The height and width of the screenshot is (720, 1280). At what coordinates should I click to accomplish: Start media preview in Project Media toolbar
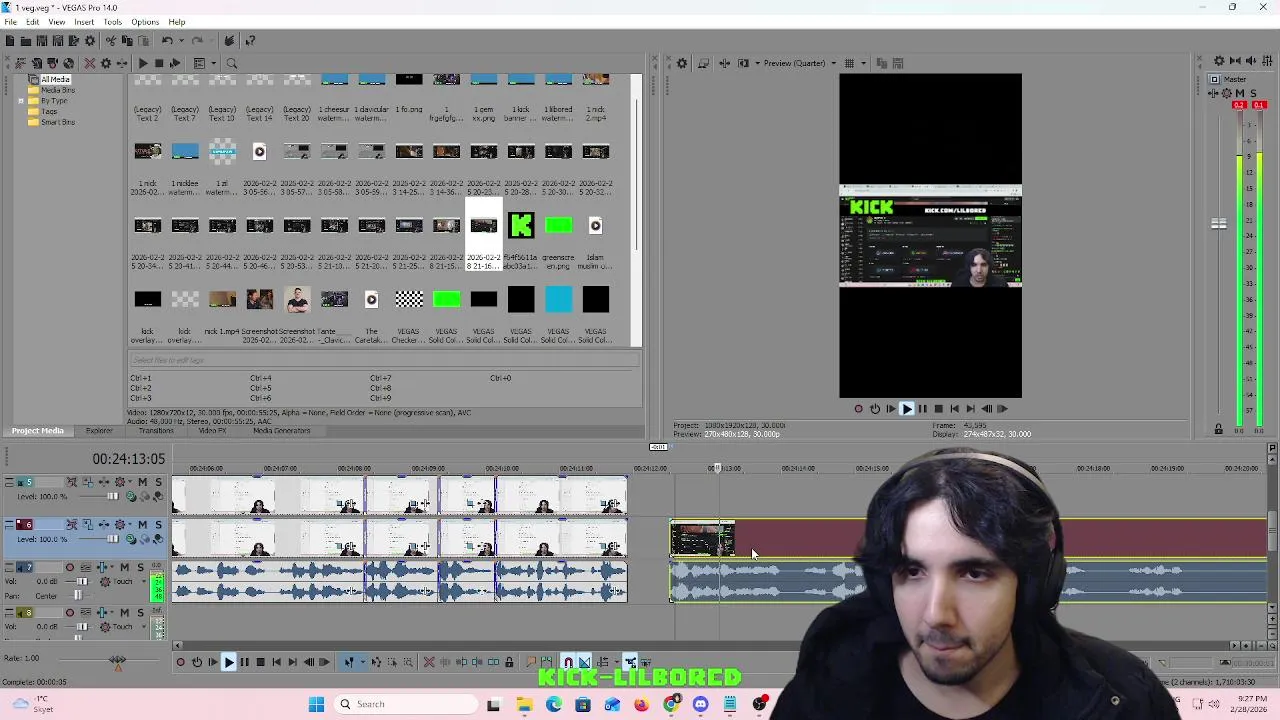[x=143, y=63]
